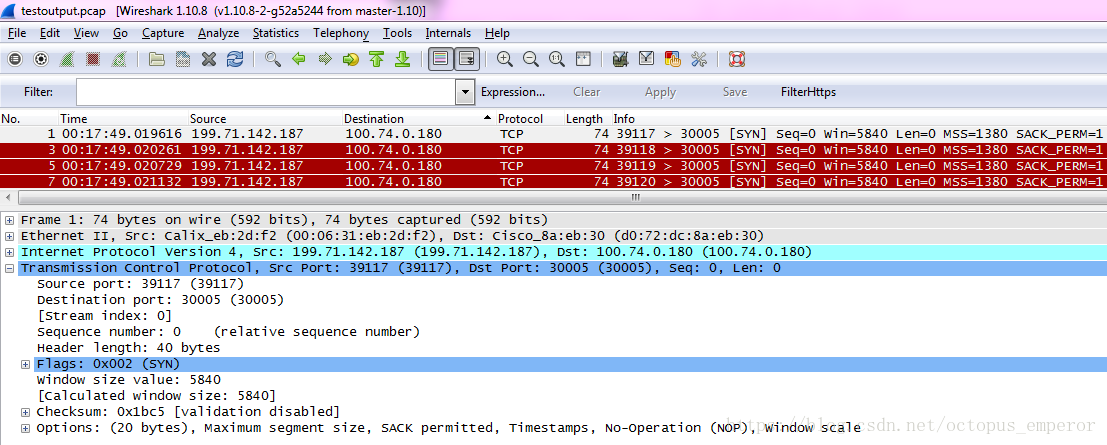The height and width of the screenshot is (445, 1107).
Task: Go back in packet history (left arrow)
Action: tap(299, 59)
